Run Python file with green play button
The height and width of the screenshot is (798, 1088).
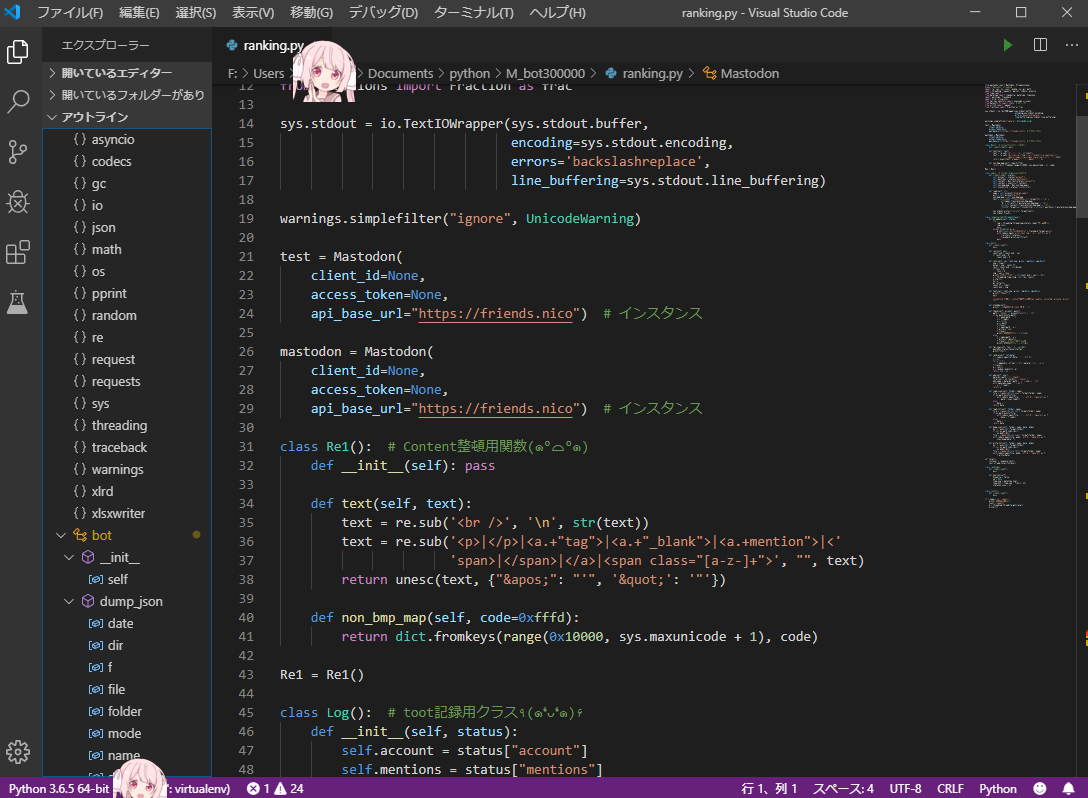[x=1007, y=45]
